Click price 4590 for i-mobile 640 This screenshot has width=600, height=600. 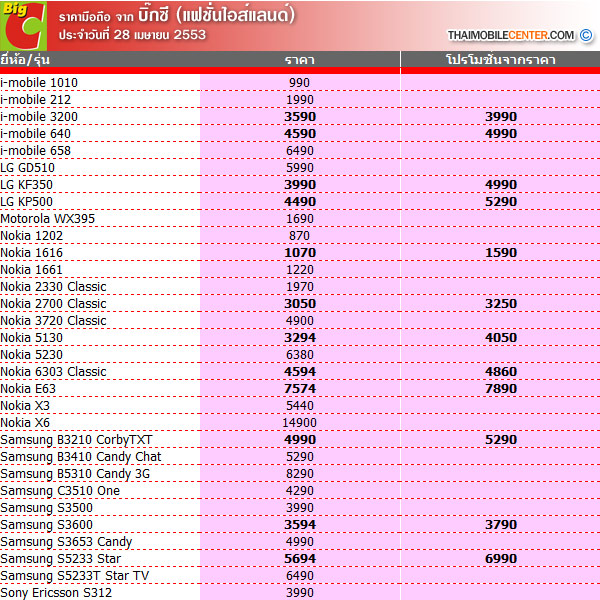pyautogui.click(x=300, y=134)
